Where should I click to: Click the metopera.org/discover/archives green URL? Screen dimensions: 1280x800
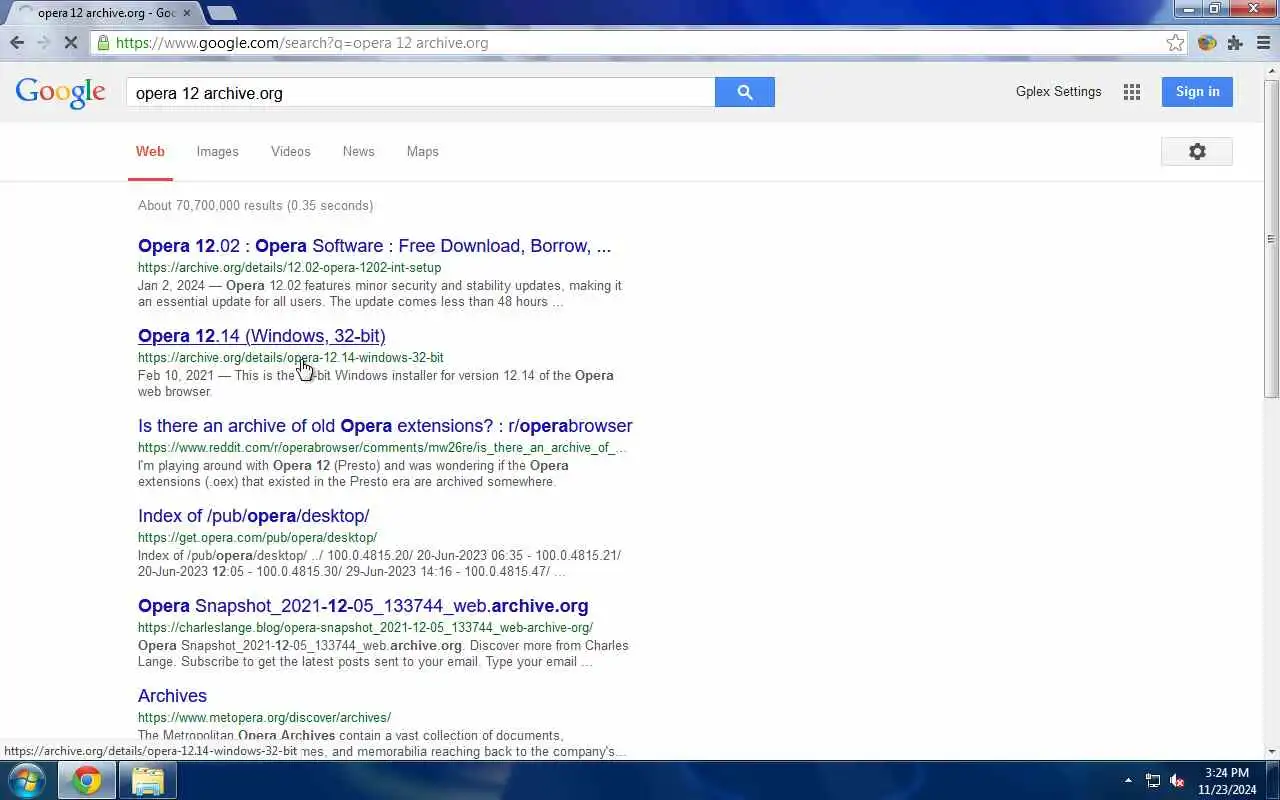coord(264,718)
